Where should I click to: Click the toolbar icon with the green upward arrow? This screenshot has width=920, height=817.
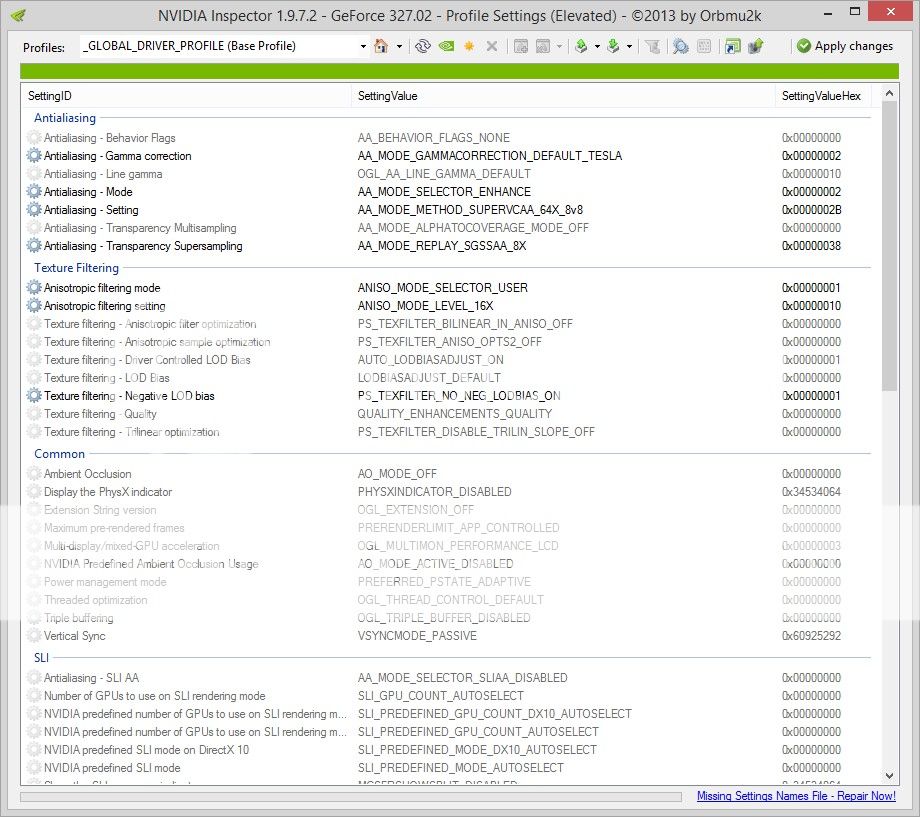(756, 46)
